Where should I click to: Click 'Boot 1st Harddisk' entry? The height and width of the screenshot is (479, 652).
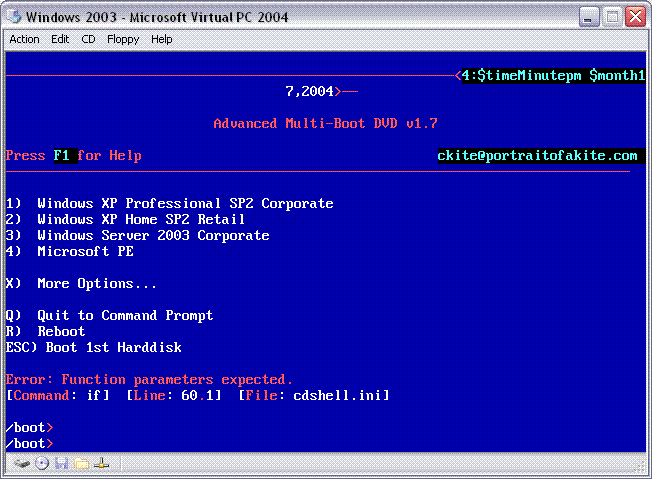pyautogui.click(x=94, y=347)
